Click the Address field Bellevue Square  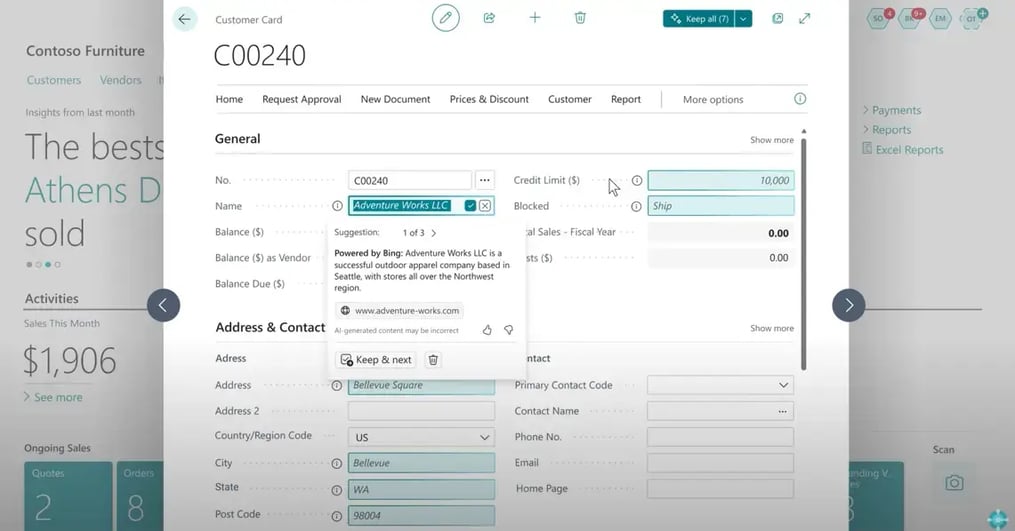(x=421, y=385)
